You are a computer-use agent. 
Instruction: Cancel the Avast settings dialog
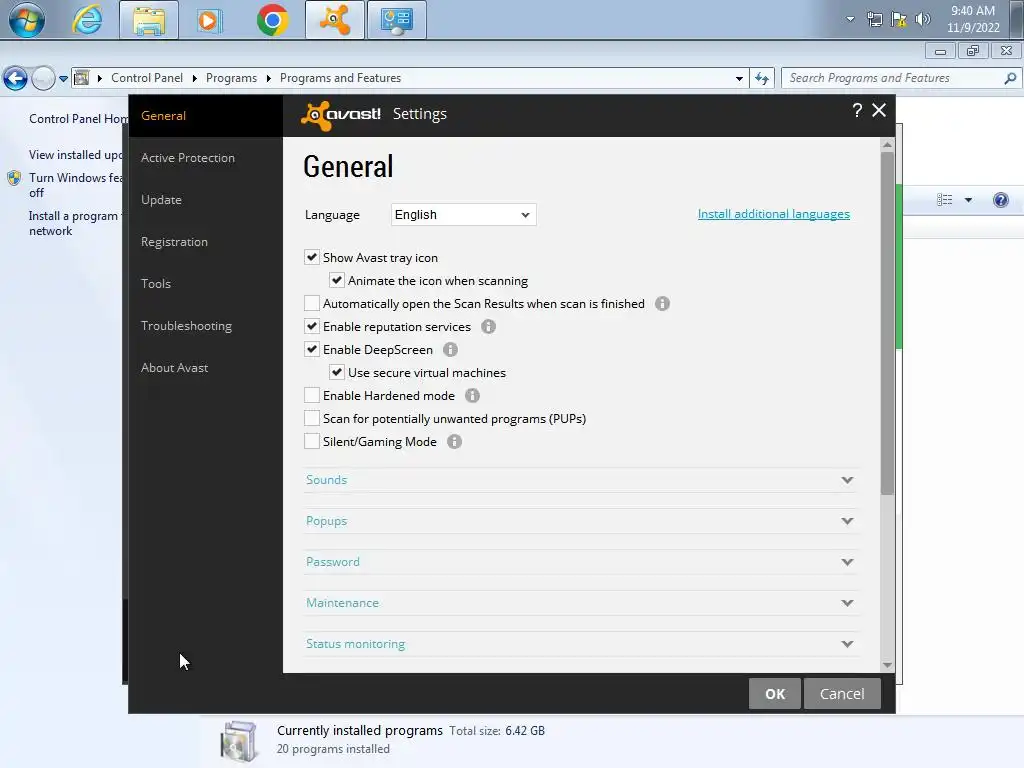pos(842,694)
